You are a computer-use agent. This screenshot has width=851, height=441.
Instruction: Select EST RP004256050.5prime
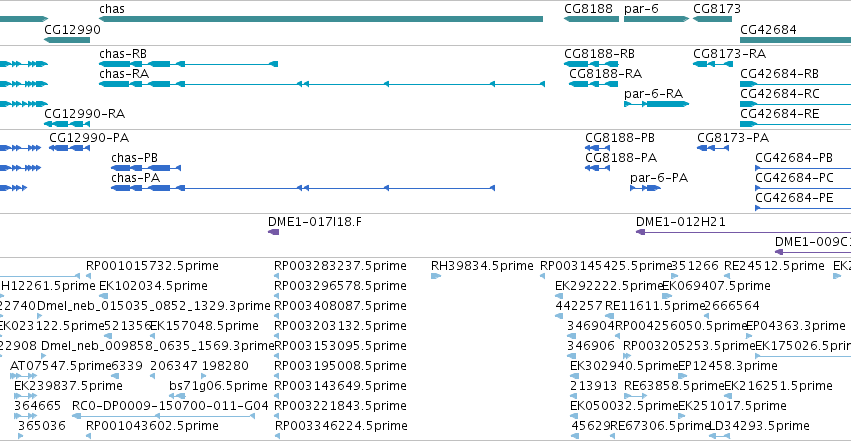click(x=682, y=326)
